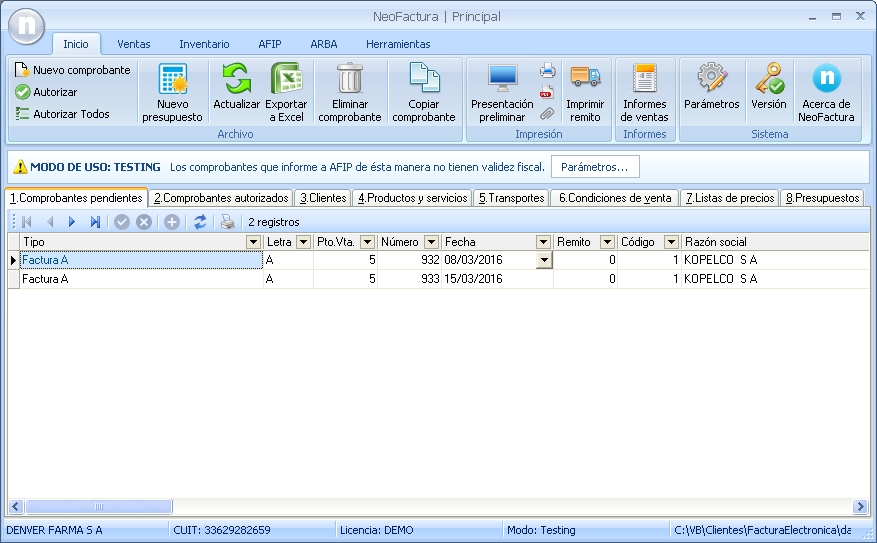Click the green Actualizar refresh icon
This screenshot has width=877, height=543.
236,78
